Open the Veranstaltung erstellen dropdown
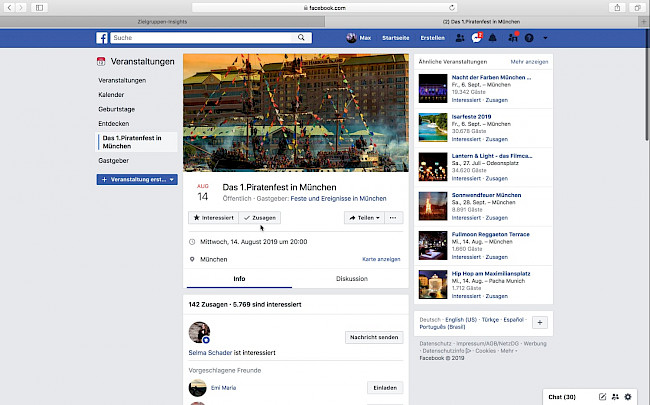Viewport: 650px width, 405px height. coord(138,179)
